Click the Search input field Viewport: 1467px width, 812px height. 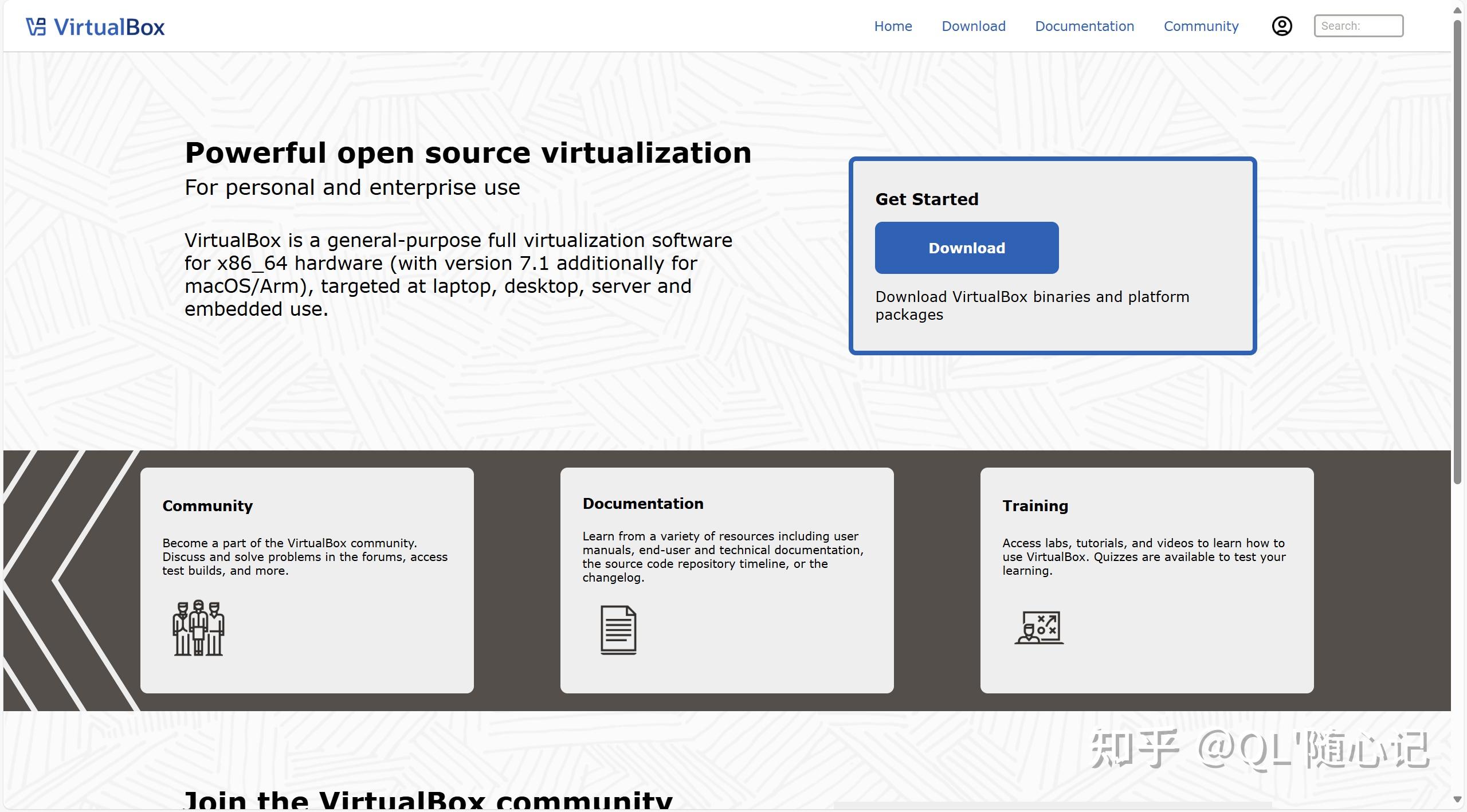[1359, 25]
